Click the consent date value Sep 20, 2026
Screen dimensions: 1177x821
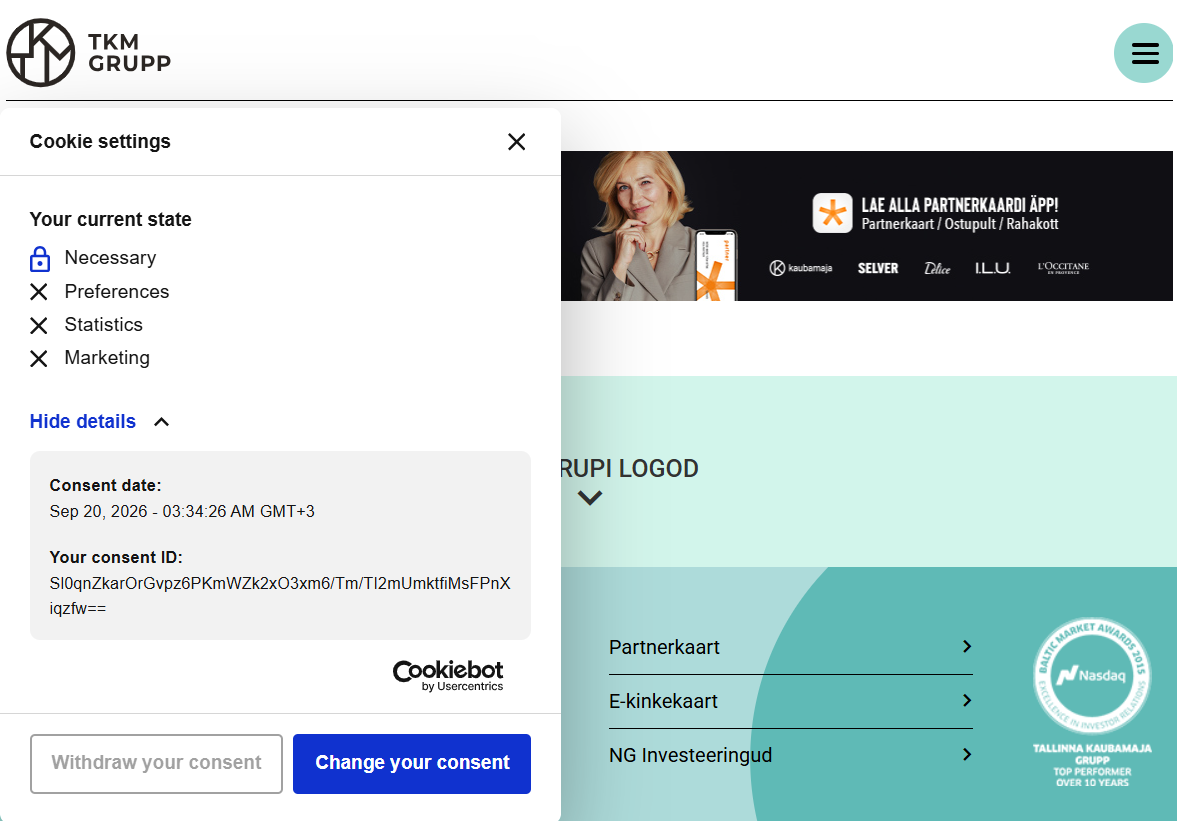coord(182,512)
